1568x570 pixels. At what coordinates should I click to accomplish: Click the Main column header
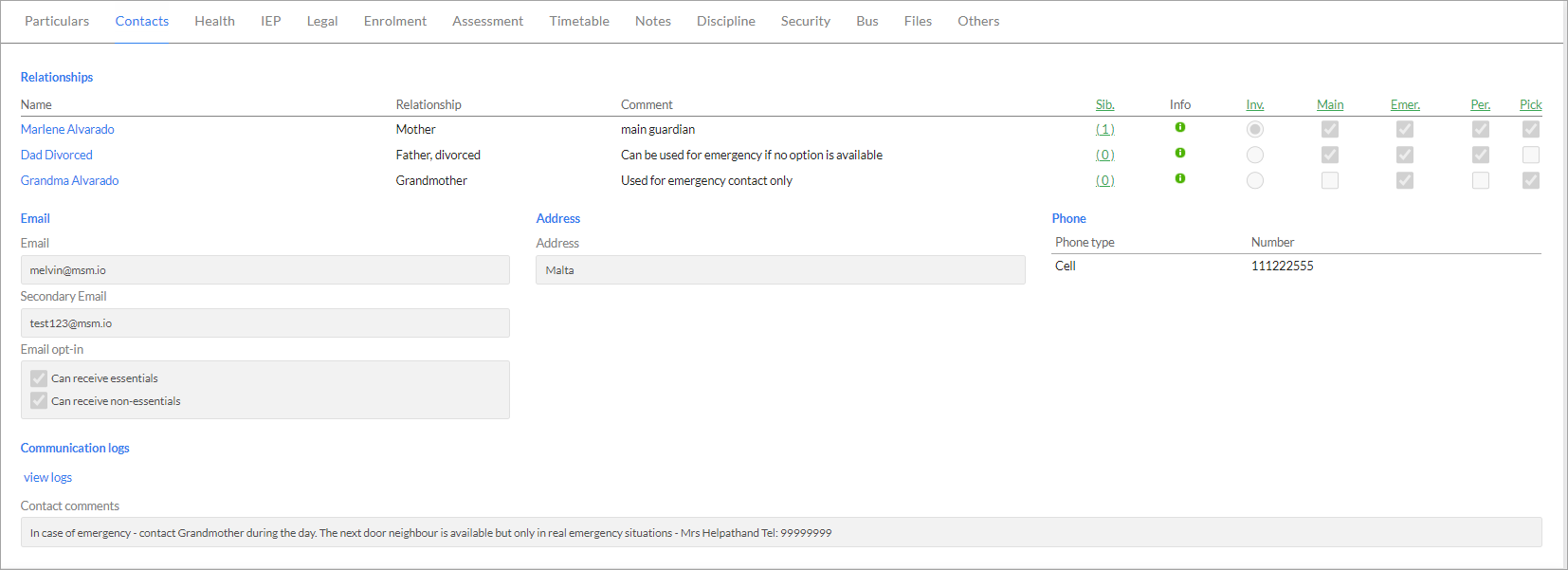tap(1330, 104)
